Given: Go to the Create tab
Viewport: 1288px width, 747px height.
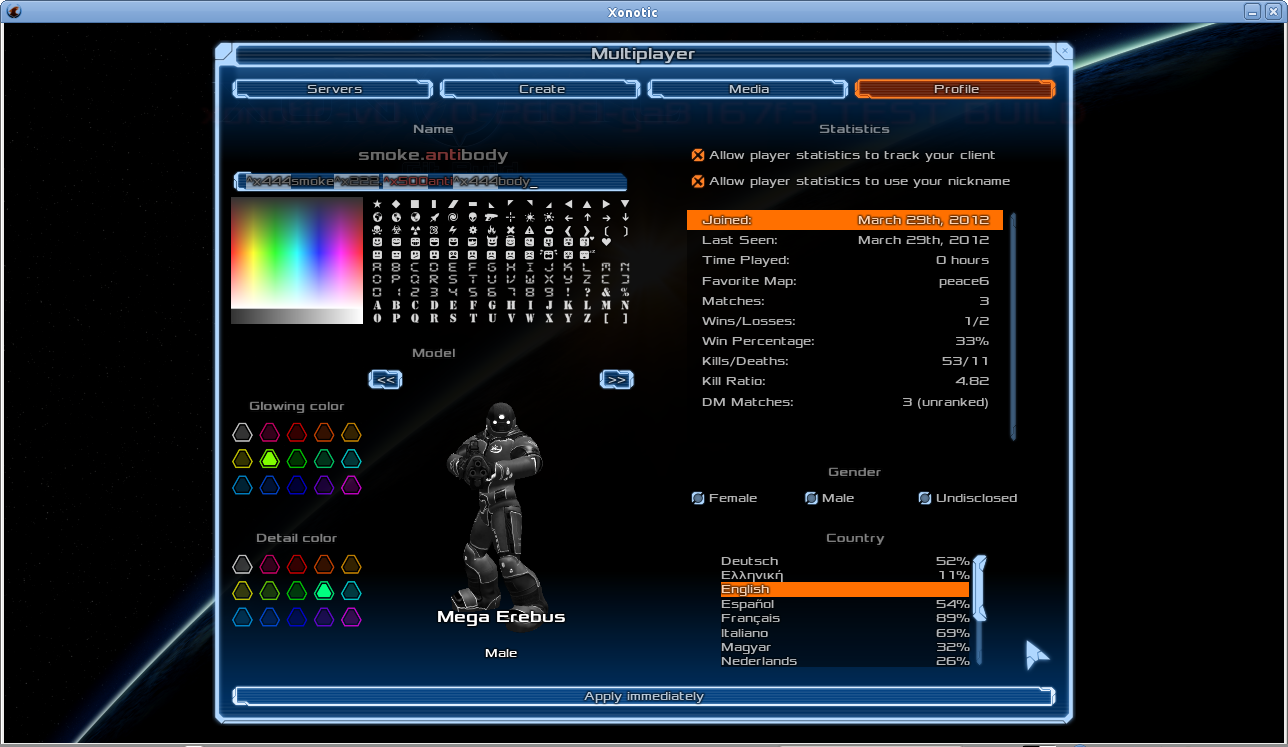Looking at the screenshot, I should (542, 89).
